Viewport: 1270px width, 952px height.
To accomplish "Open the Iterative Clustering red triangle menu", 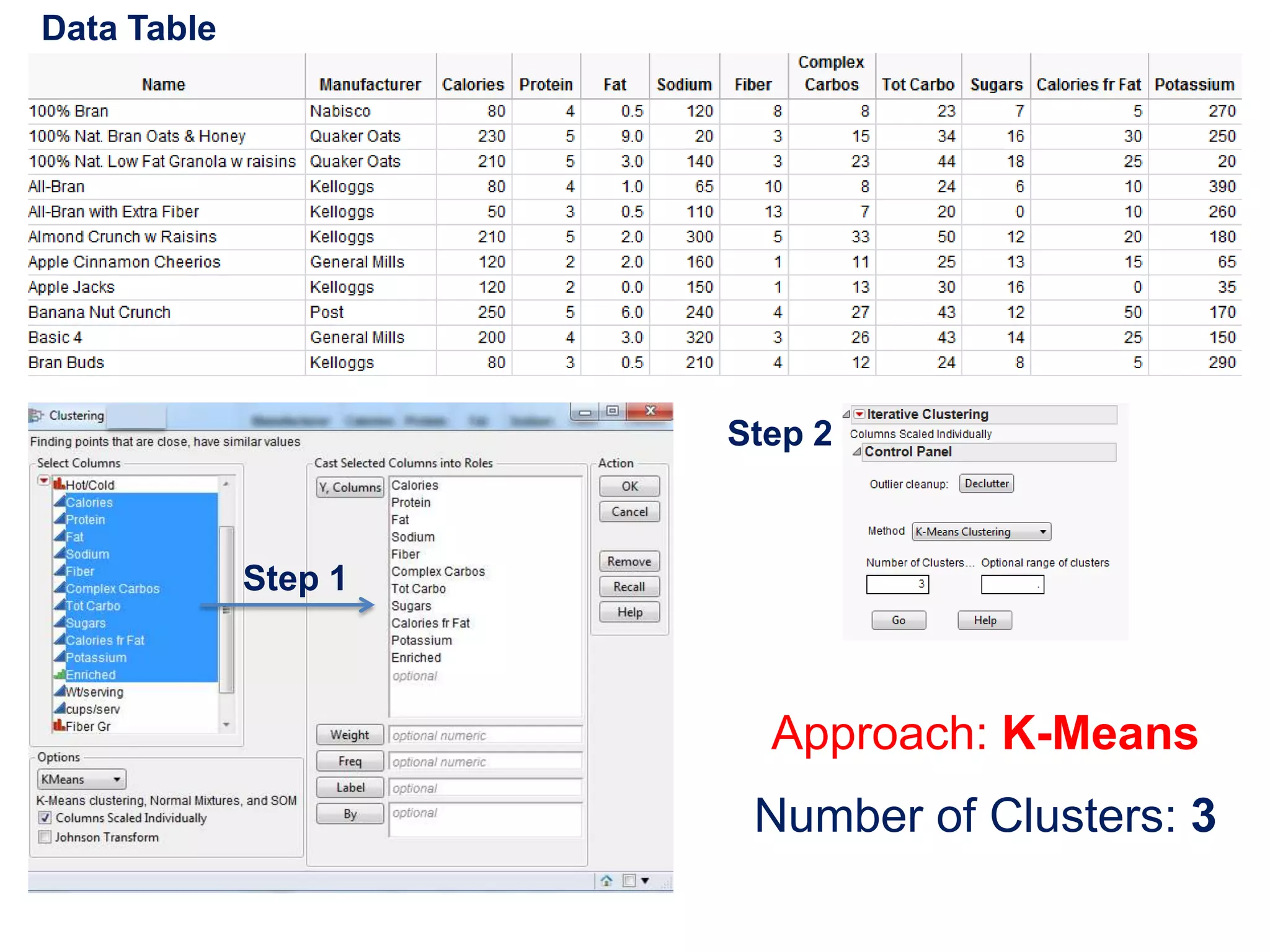I will tap(859, 414).
